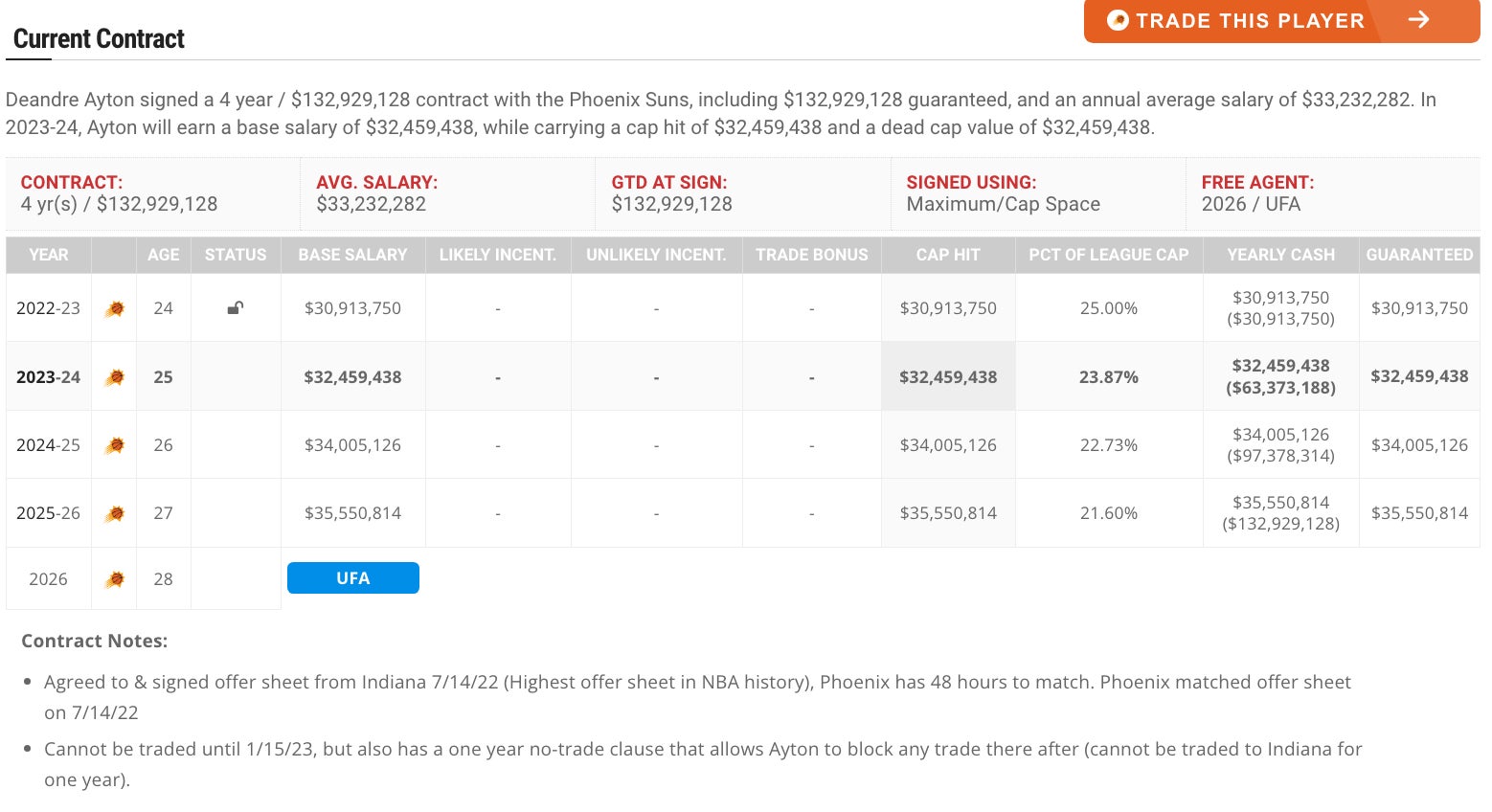Click the blue UFA badge
Viewport: 1492px width, 812px height.
[352, 578]
